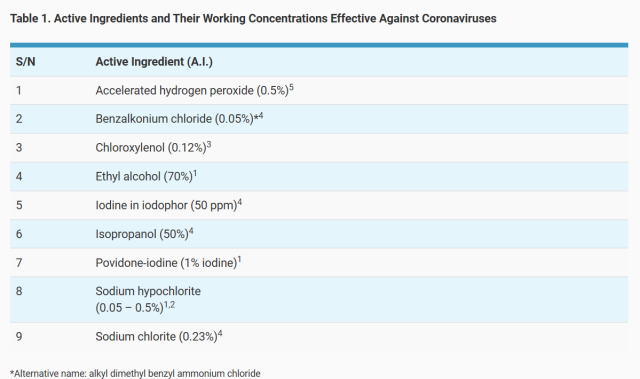Open footnote 5 superscript after hydrogen peroxide
Viewport: 640px width, 379px height.
[x=291, y=87]
